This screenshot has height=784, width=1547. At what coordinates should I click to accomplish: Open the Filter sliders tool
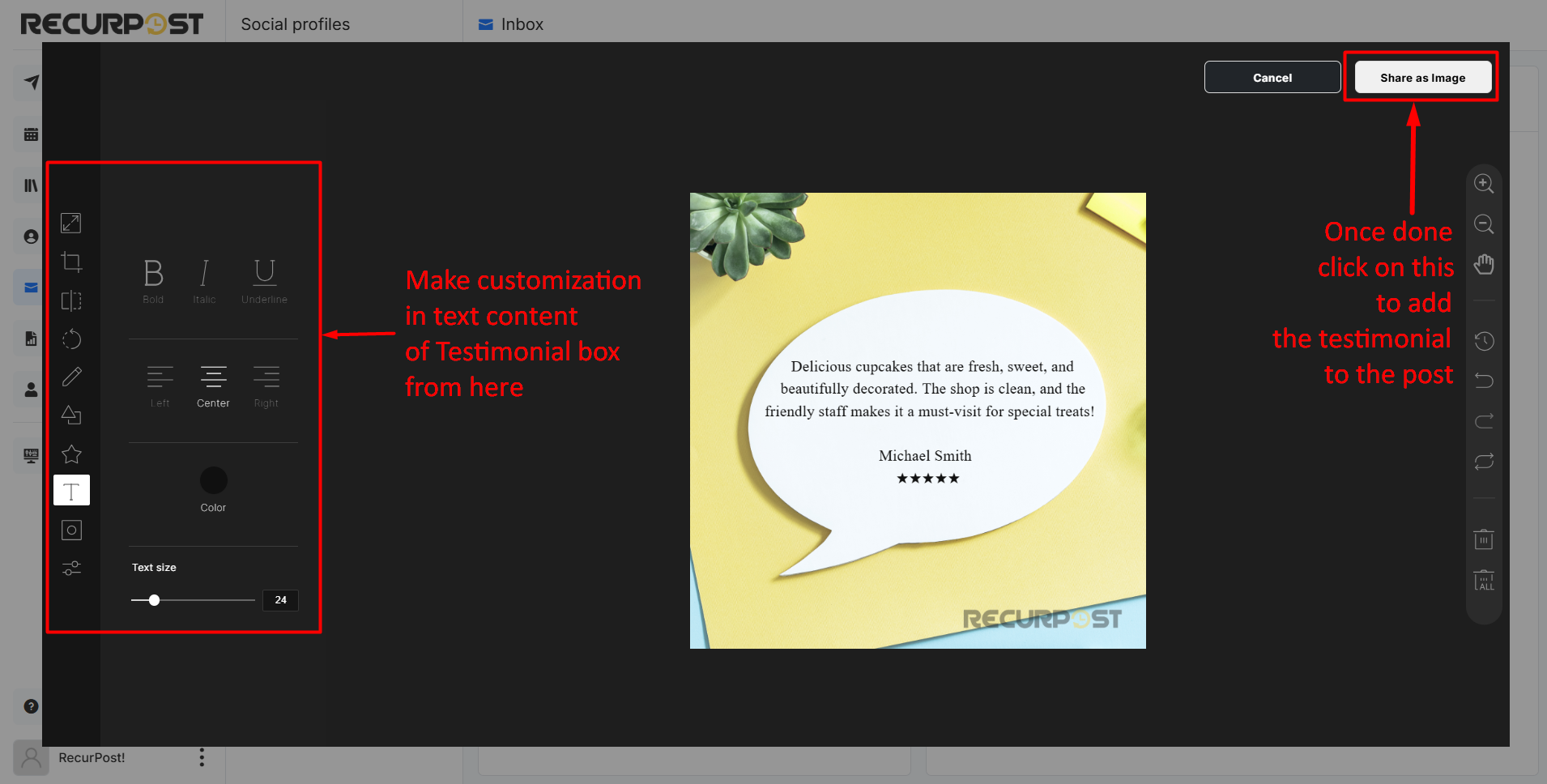point(71,568)
